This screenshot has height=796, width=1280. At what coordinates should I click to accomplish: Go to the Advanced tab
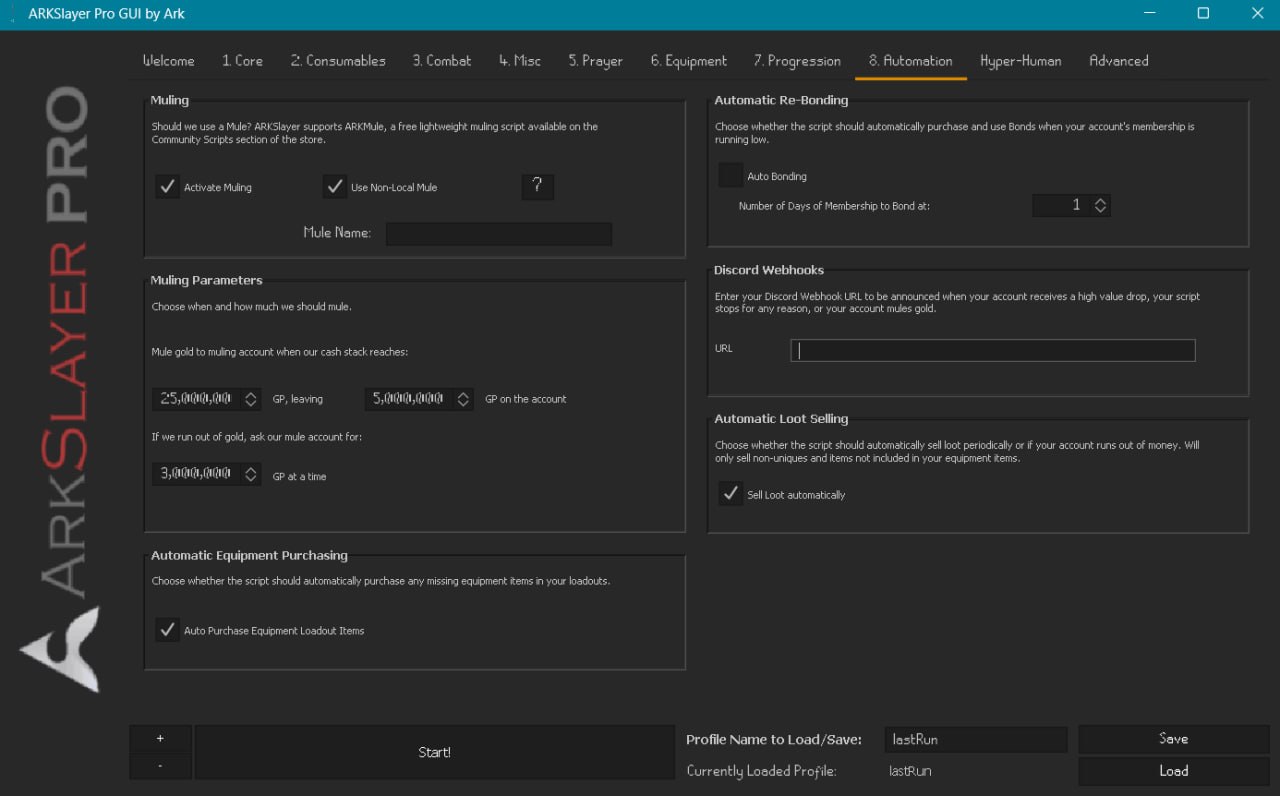click(x=1118, y=61)
